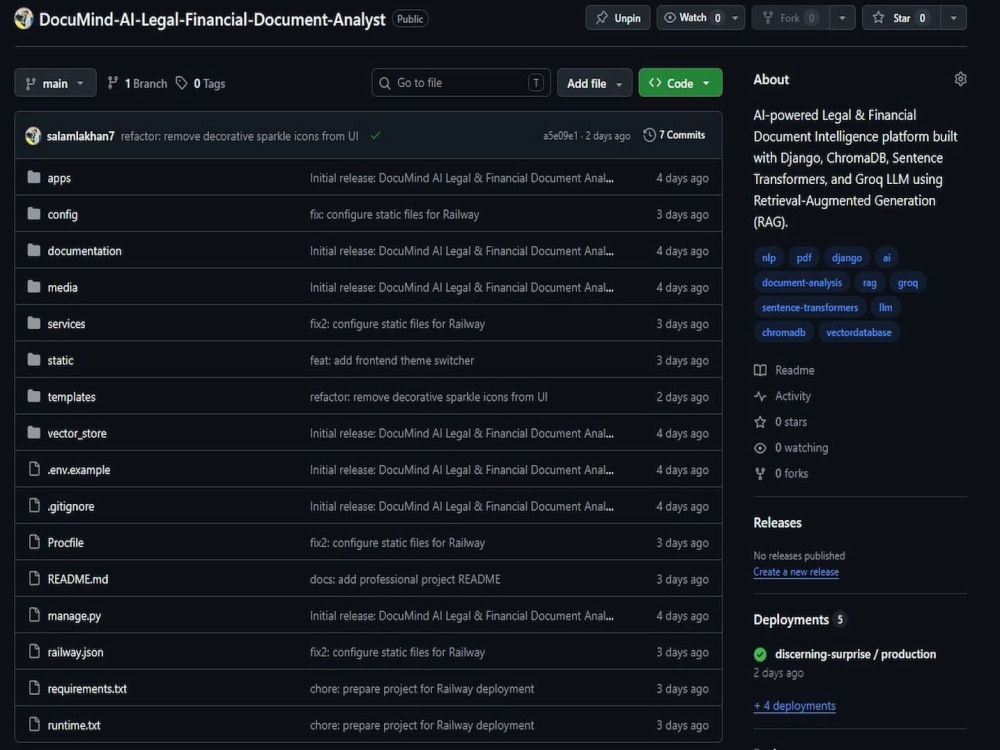1000x750 pixels.
Task: Click the vector_store folder icon
Action: tap(34, 432)
